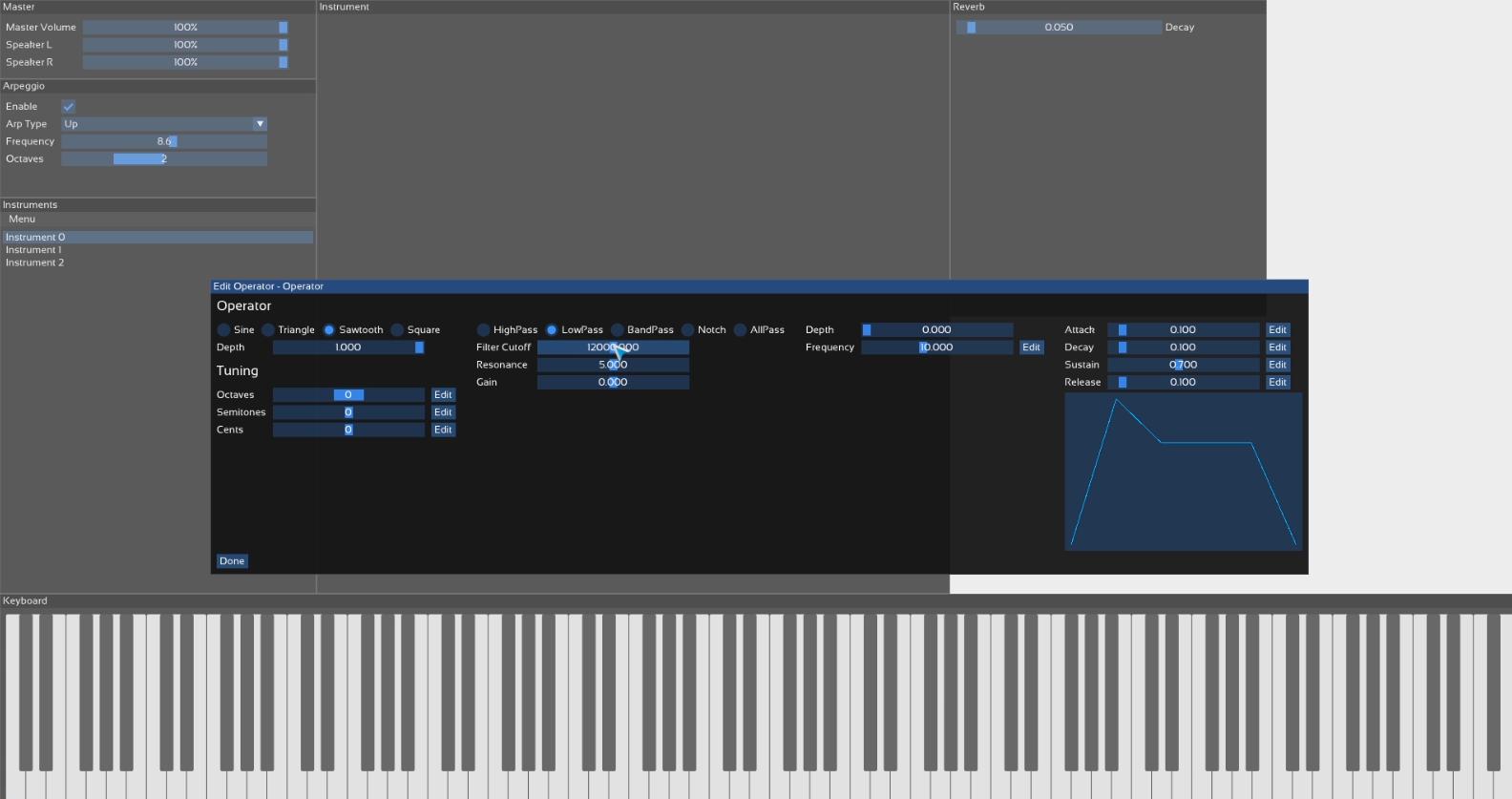
Task: Select Instrument 1 in the list
Action: (x=34, y=250)
